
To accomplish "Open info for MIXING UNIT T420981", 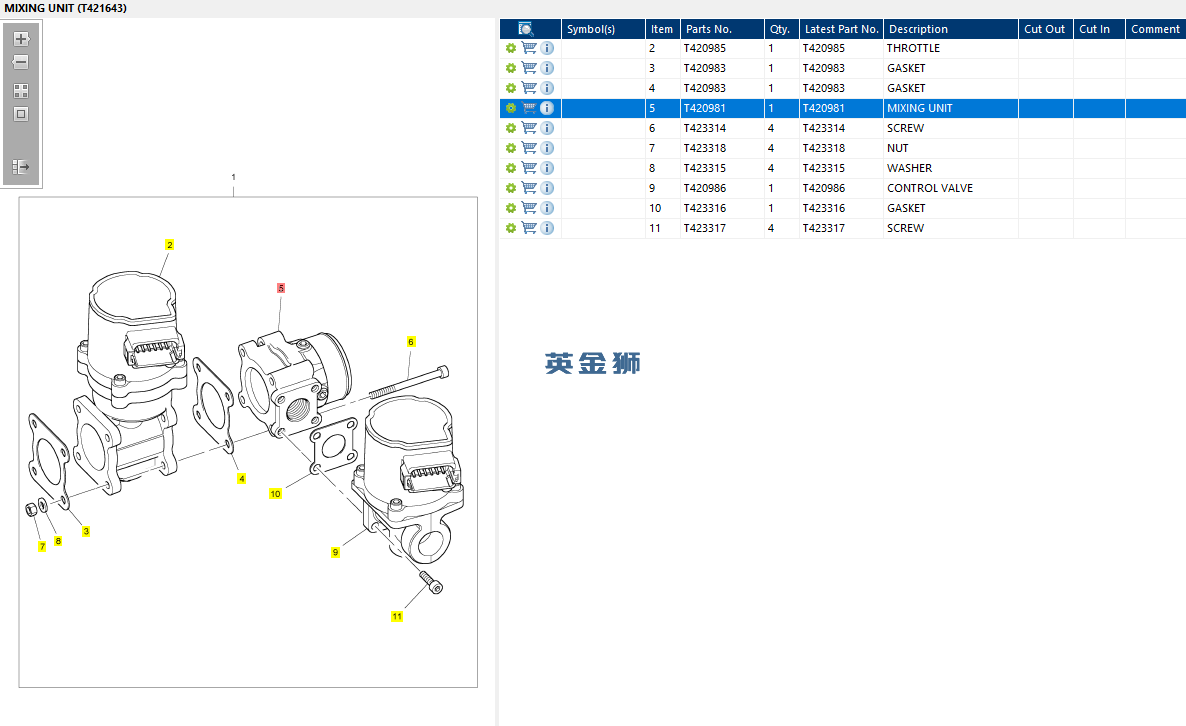I will 547,108.
